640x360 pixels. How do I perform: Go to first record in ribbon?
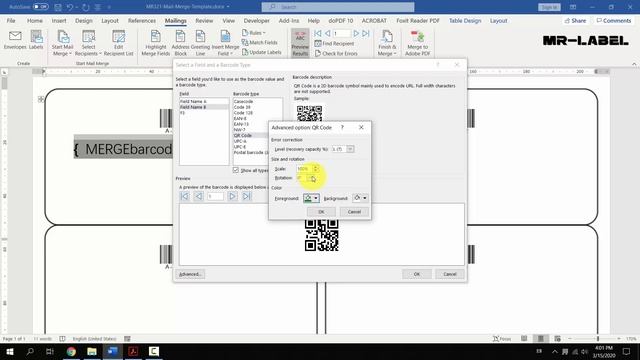point(318,33)
